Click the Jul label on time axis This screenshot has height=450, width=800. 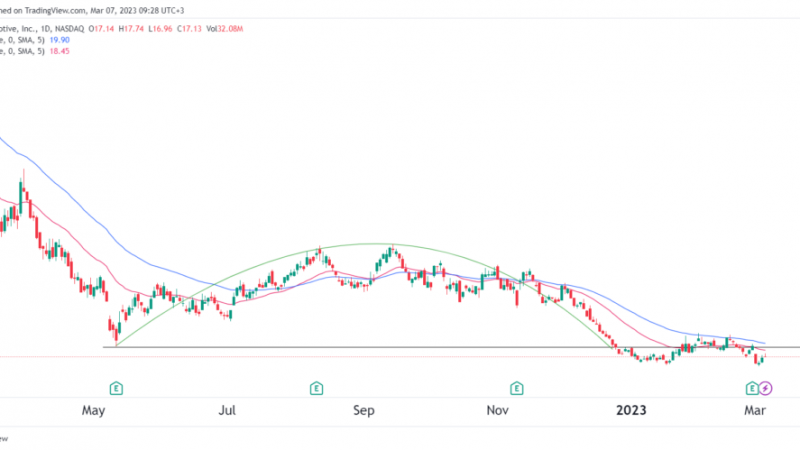coord(227,410)
